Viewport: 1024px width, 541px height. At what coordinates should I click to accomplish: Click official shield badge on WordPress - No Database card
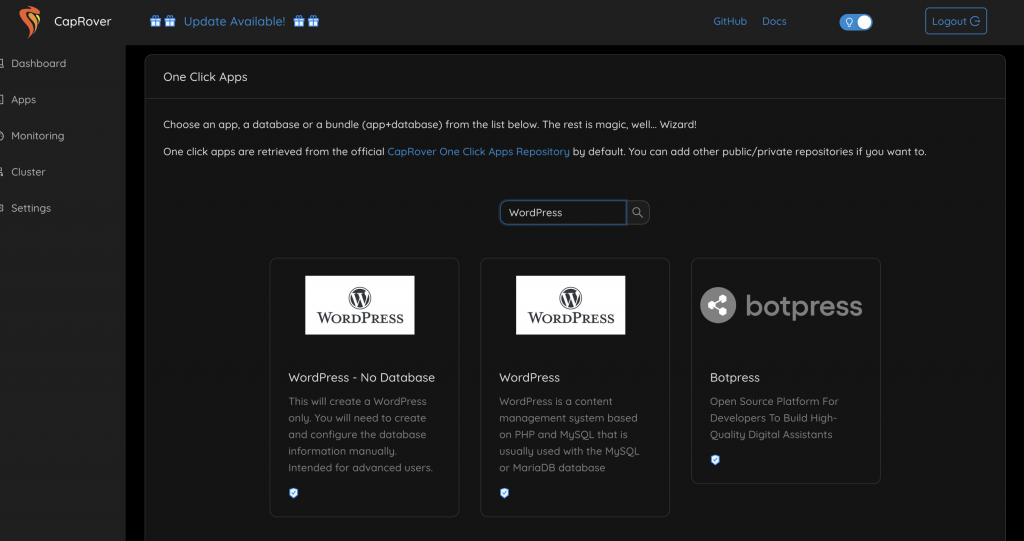(293, 493)
